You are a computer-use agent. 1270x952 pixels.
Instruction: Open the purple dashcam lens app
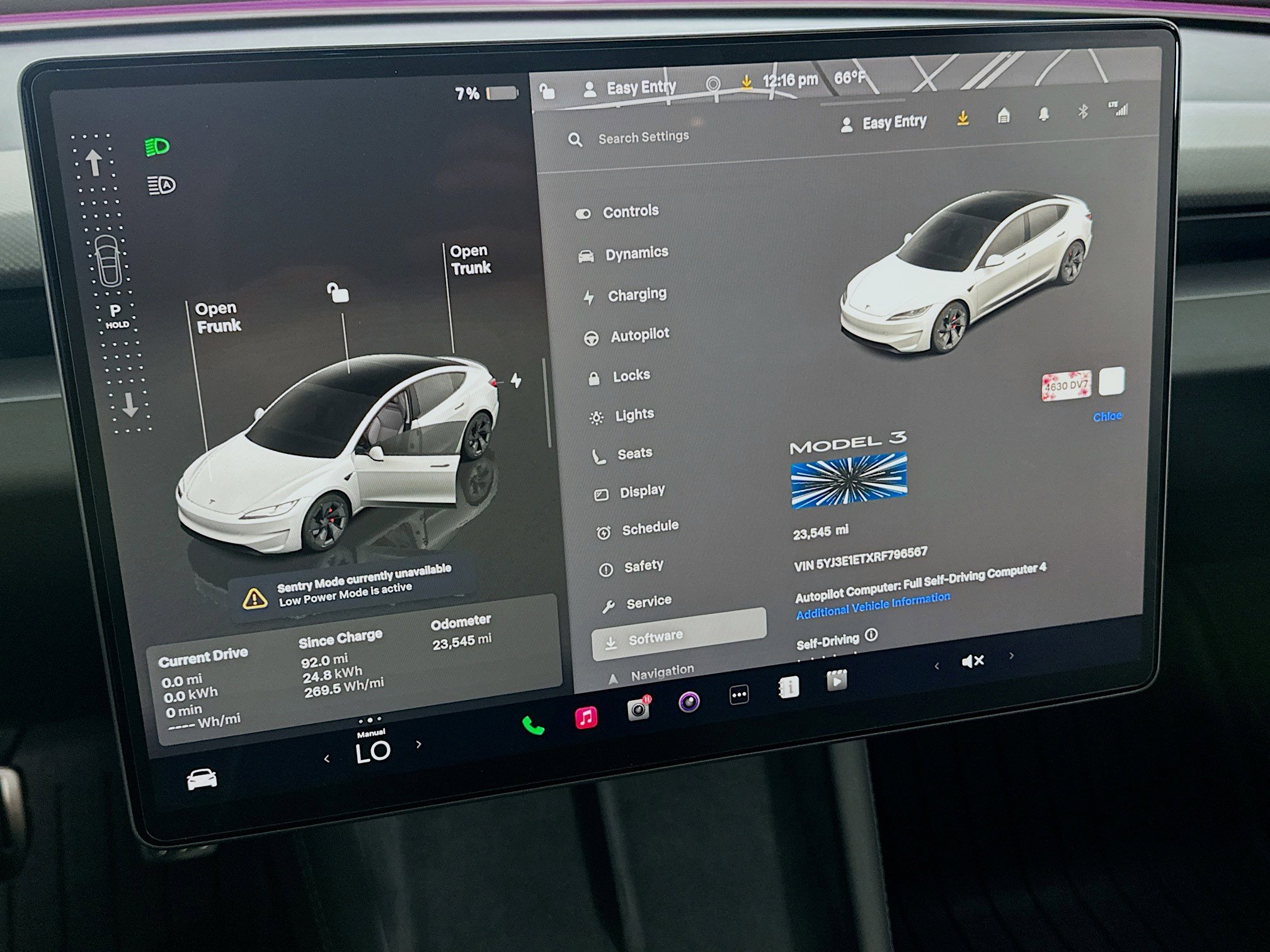pyautogui.click(x=689, y=701)
